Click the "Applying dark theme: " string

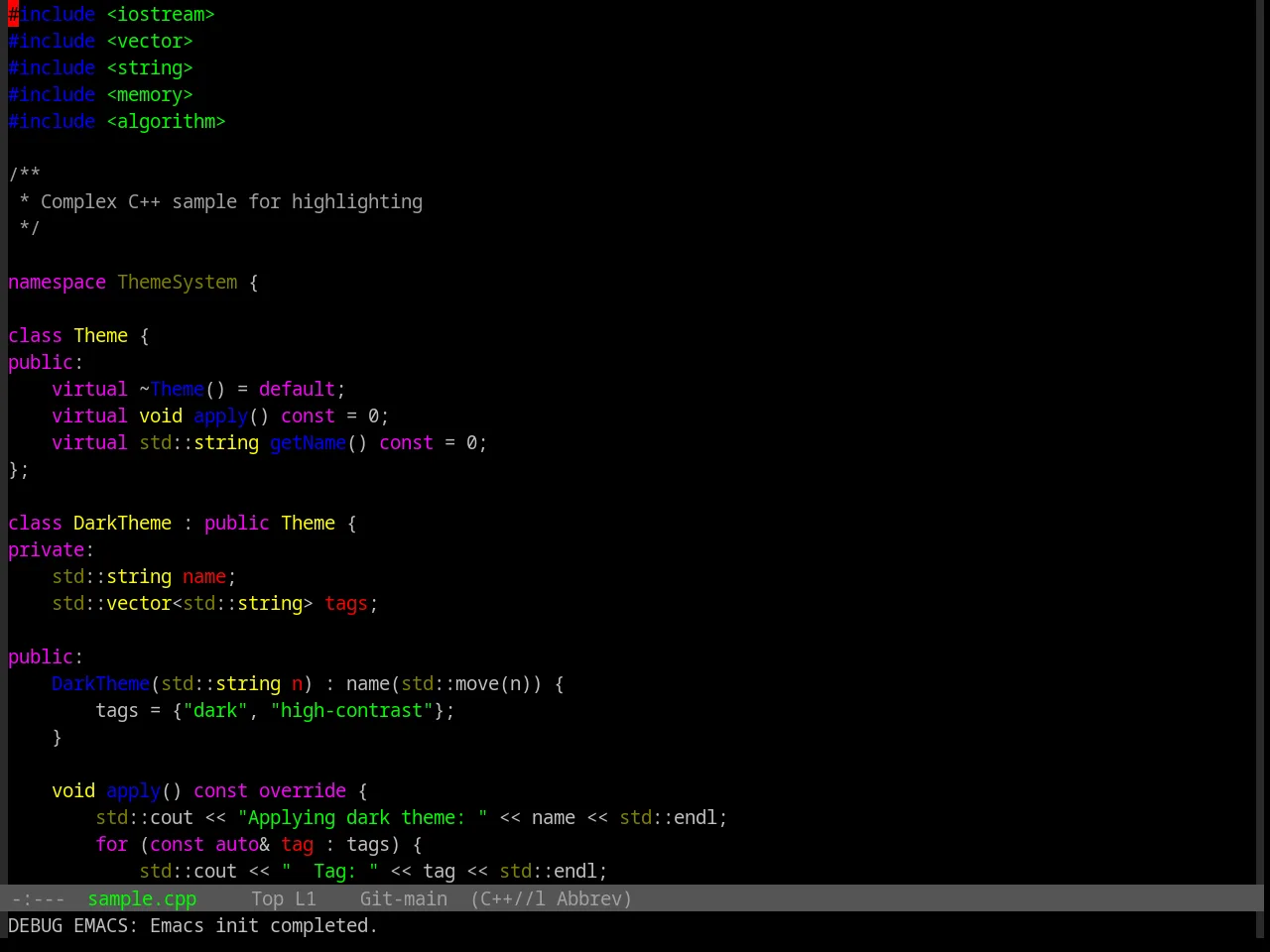click(x=362, y=817)
